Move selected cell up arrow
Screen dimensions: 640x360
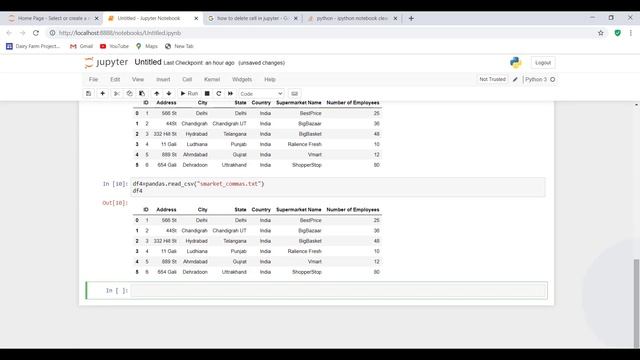pos(156,93)
